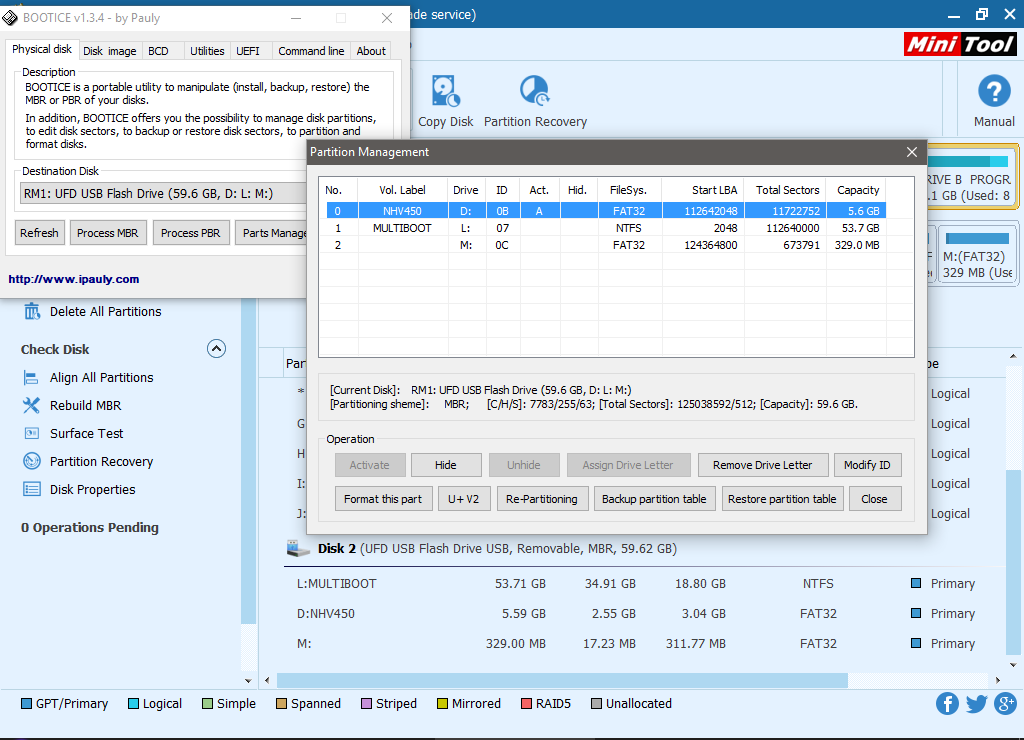Click Backup partition table button

[x=654, y=499]
